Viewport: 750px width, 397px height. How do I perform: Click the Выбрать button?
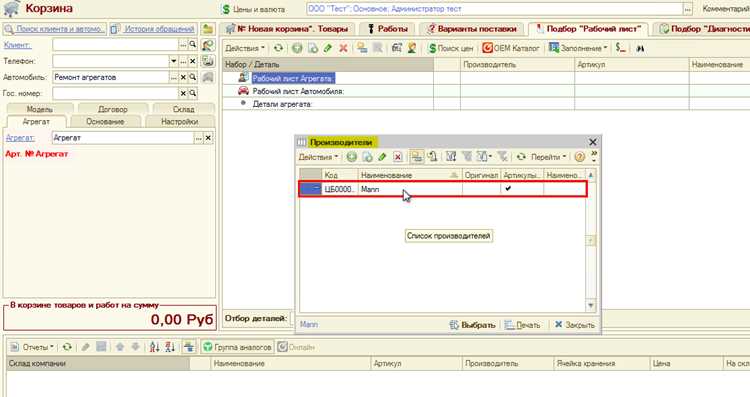[x=473, y=325]
